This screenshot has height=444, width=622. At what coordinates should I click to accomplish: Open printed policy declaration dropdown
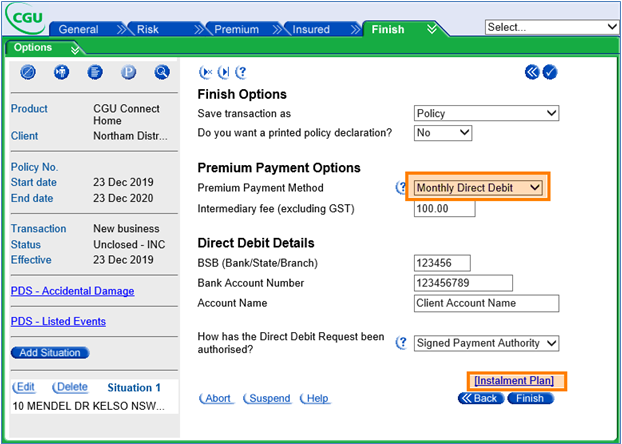[443, 133]
